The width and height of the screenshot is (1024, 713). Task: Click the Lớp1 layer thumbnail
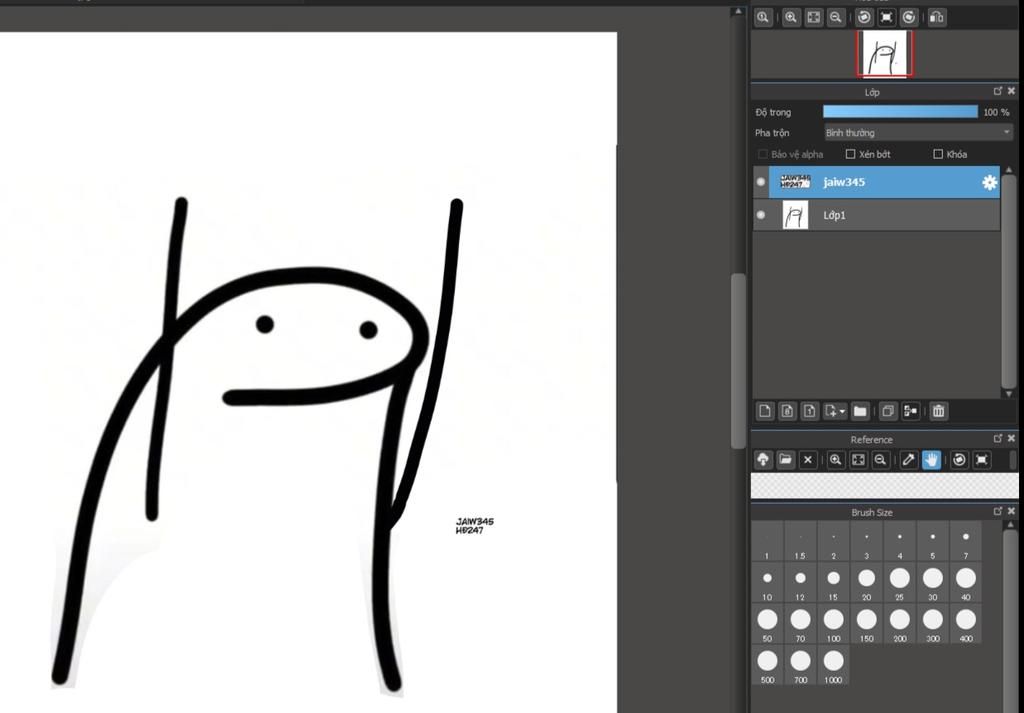point(795,215)
